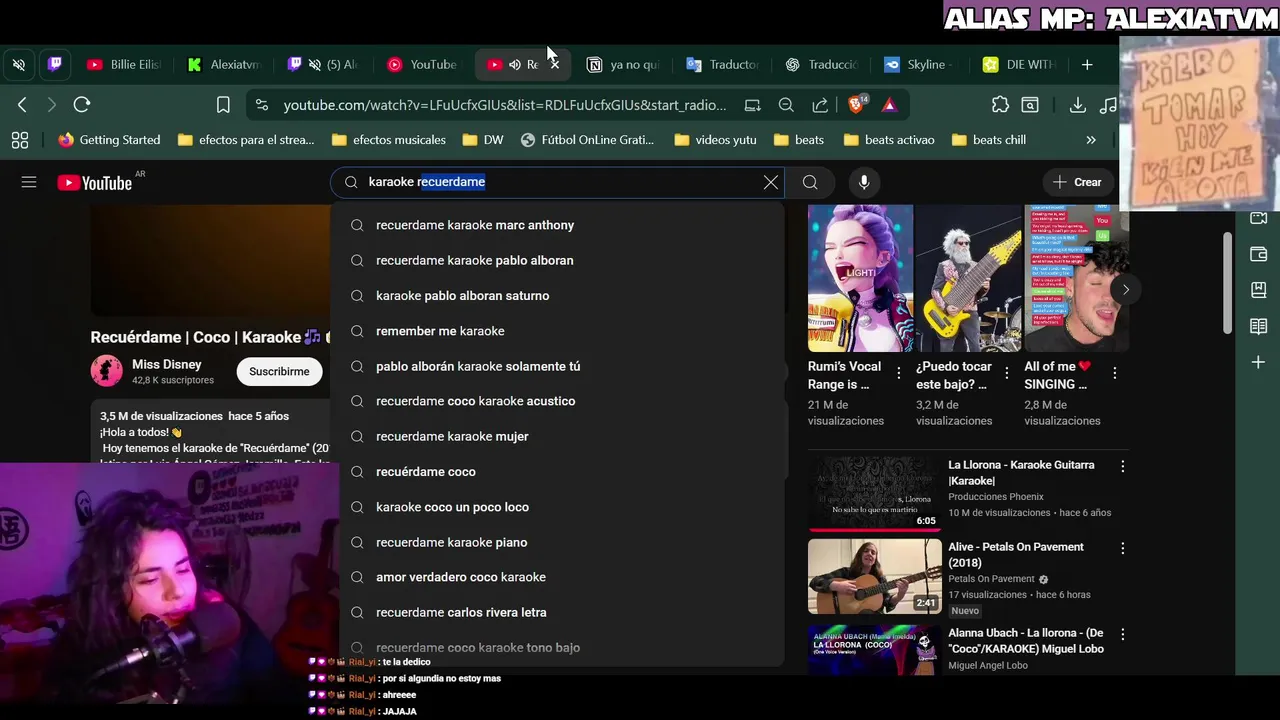Viewport: 1280px width, 720px height.
Task: Open the 'beats chill' bookmark folder
Action: tap(988, 140)
